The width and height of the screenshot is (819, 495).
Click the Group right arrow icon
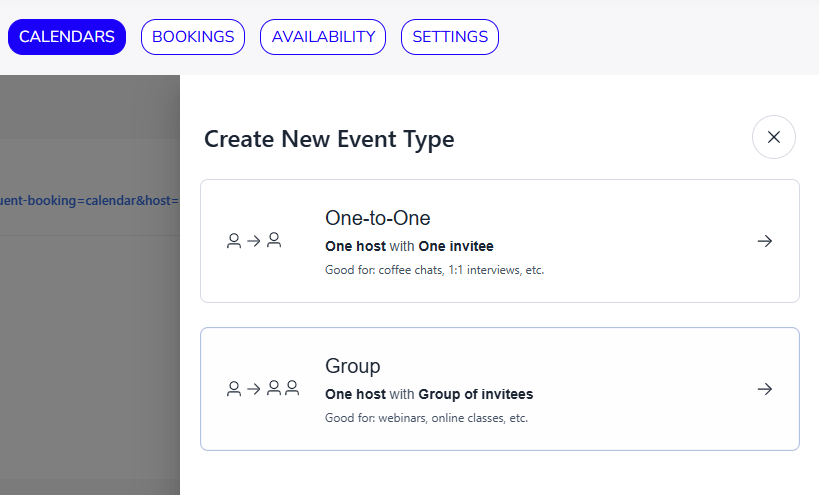coord(764,389)
